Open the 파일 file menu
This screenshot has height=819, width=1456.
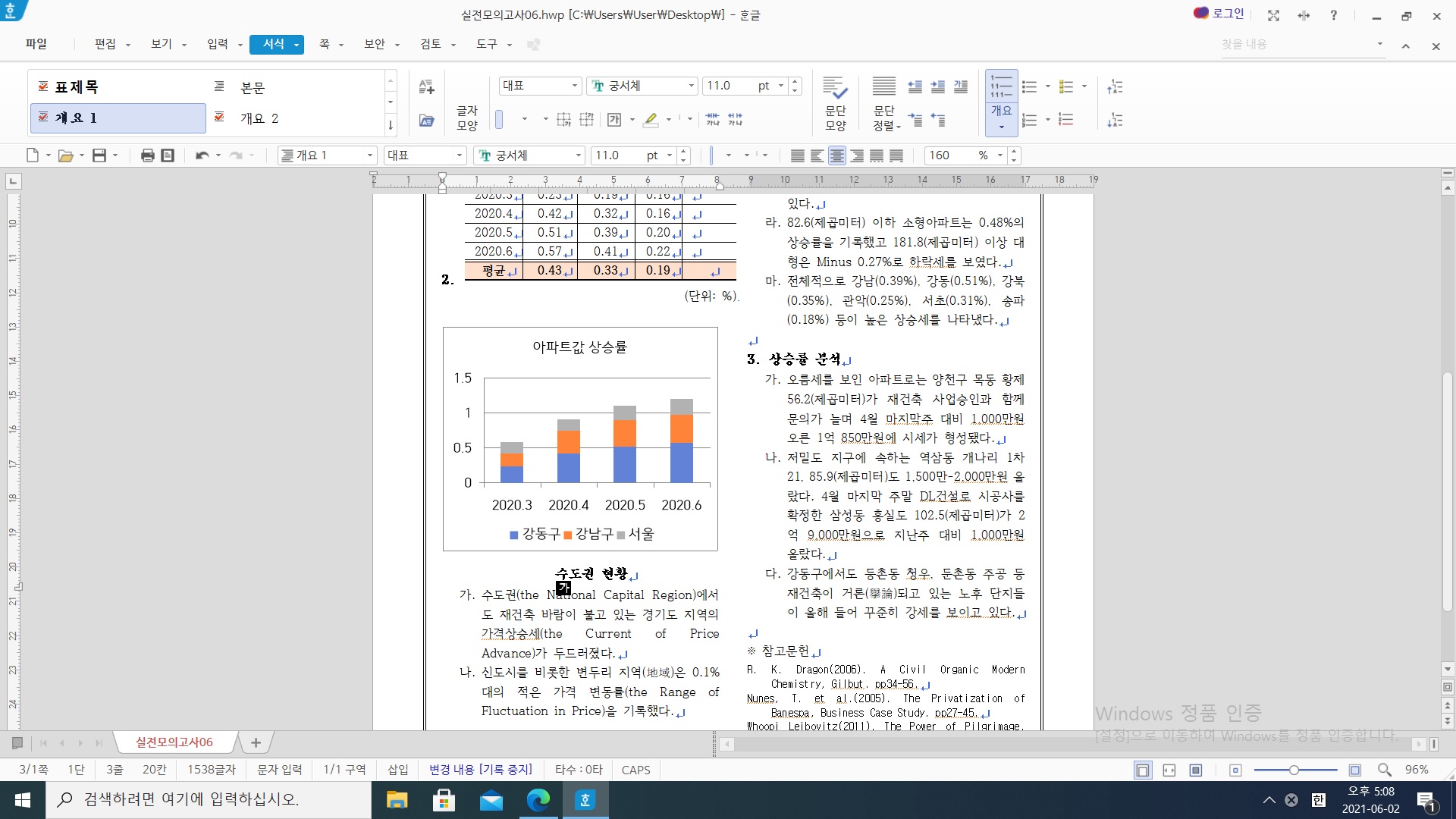pos(36,44)
